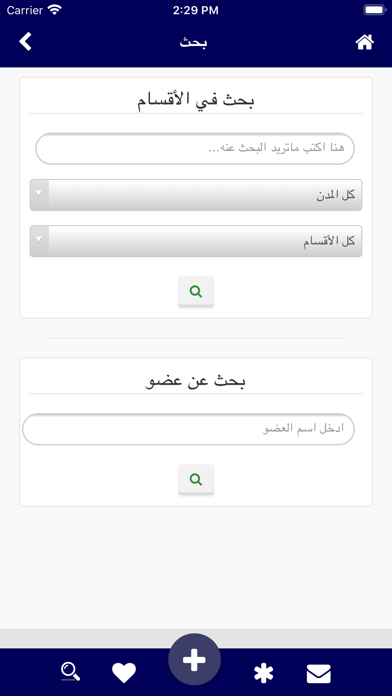Open messages envelope icon
Image resolution: width=392 pixels, height=696 pixels.
(319, 674)
